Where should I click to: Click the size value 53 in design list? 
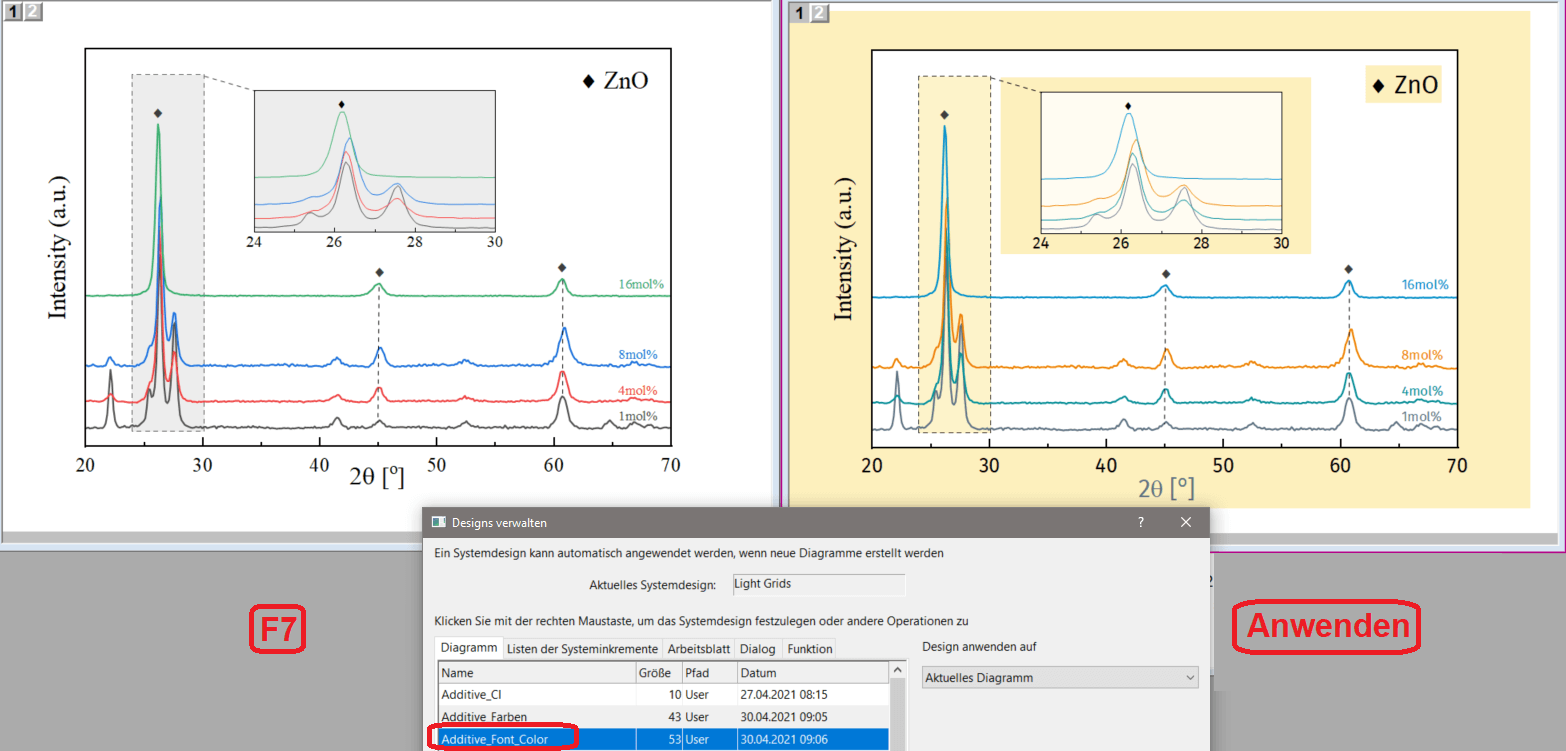tap(675, 739)
